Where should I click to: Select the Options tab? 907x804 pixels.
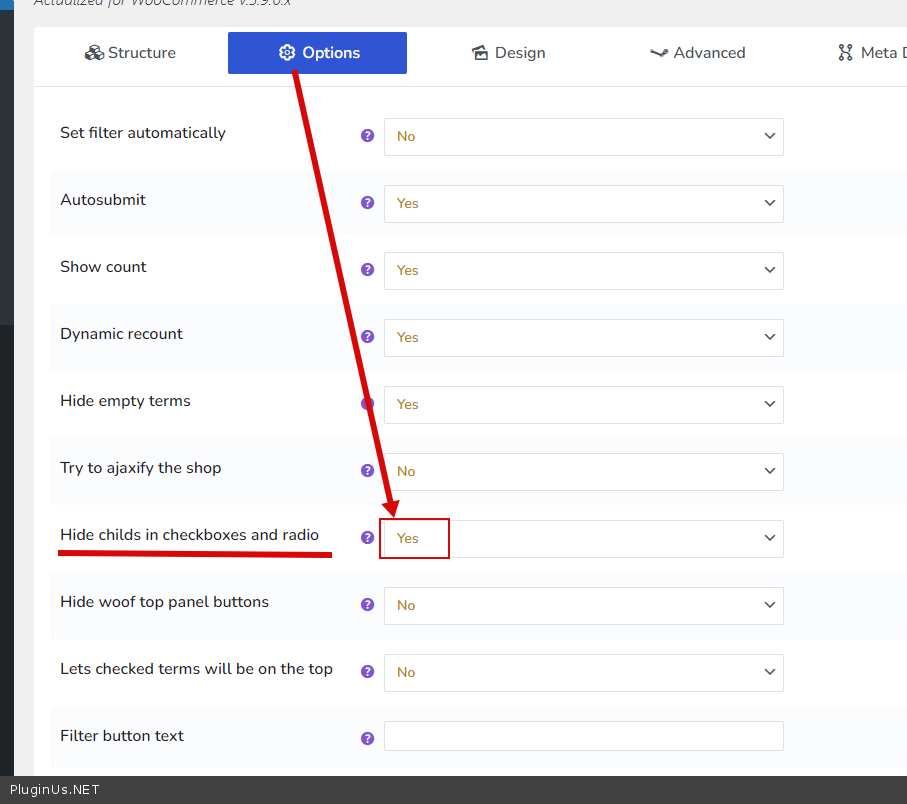pyautogui.click(x=317, y=53)
